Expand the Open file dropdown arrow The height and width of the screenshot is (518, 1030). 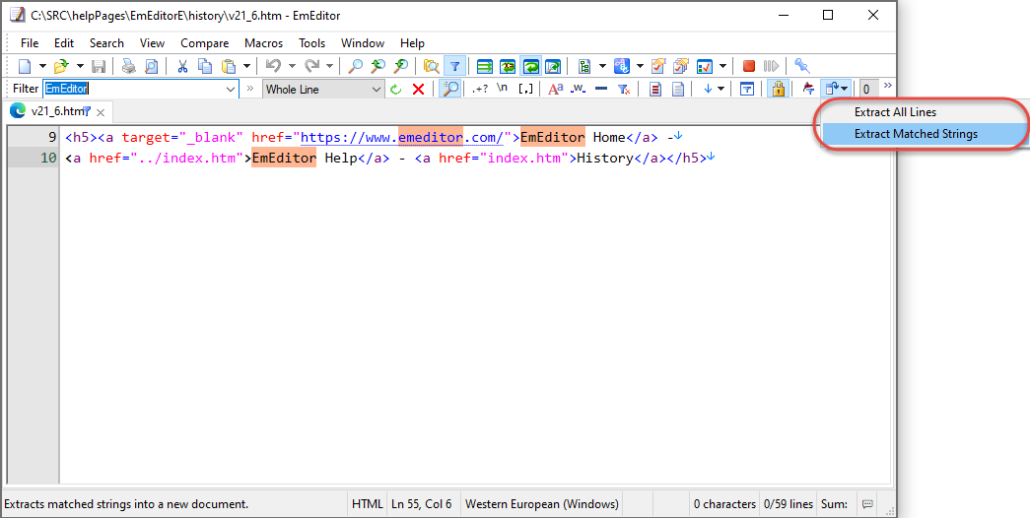pos(80,66)
